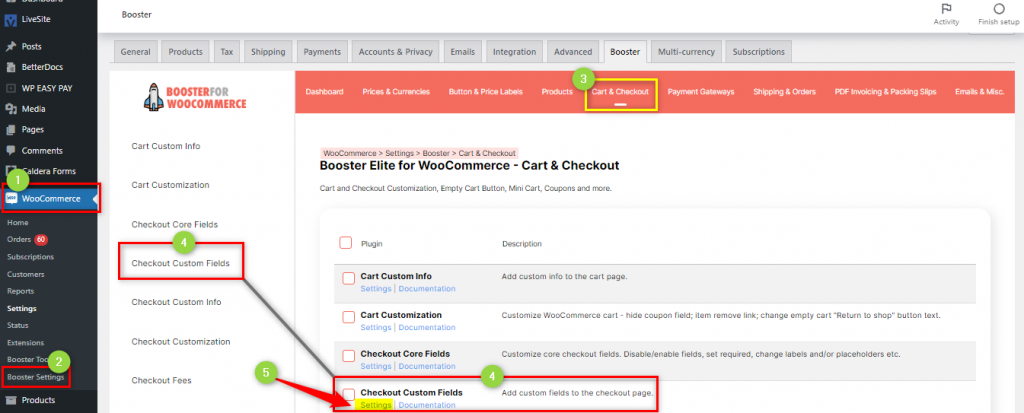Select Checkout Core Fields in left list

[174, 224]
